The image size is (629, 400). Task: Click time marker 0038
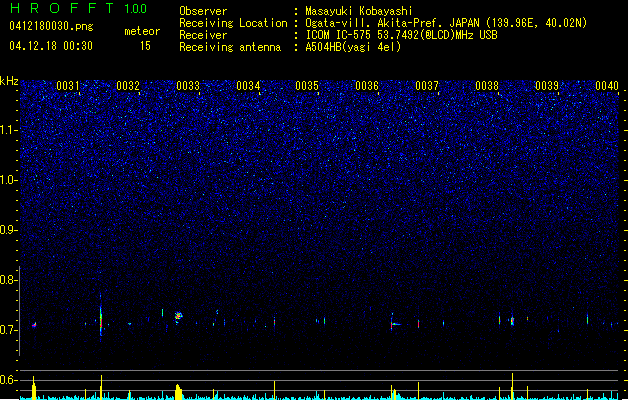(x=487, y=86)
